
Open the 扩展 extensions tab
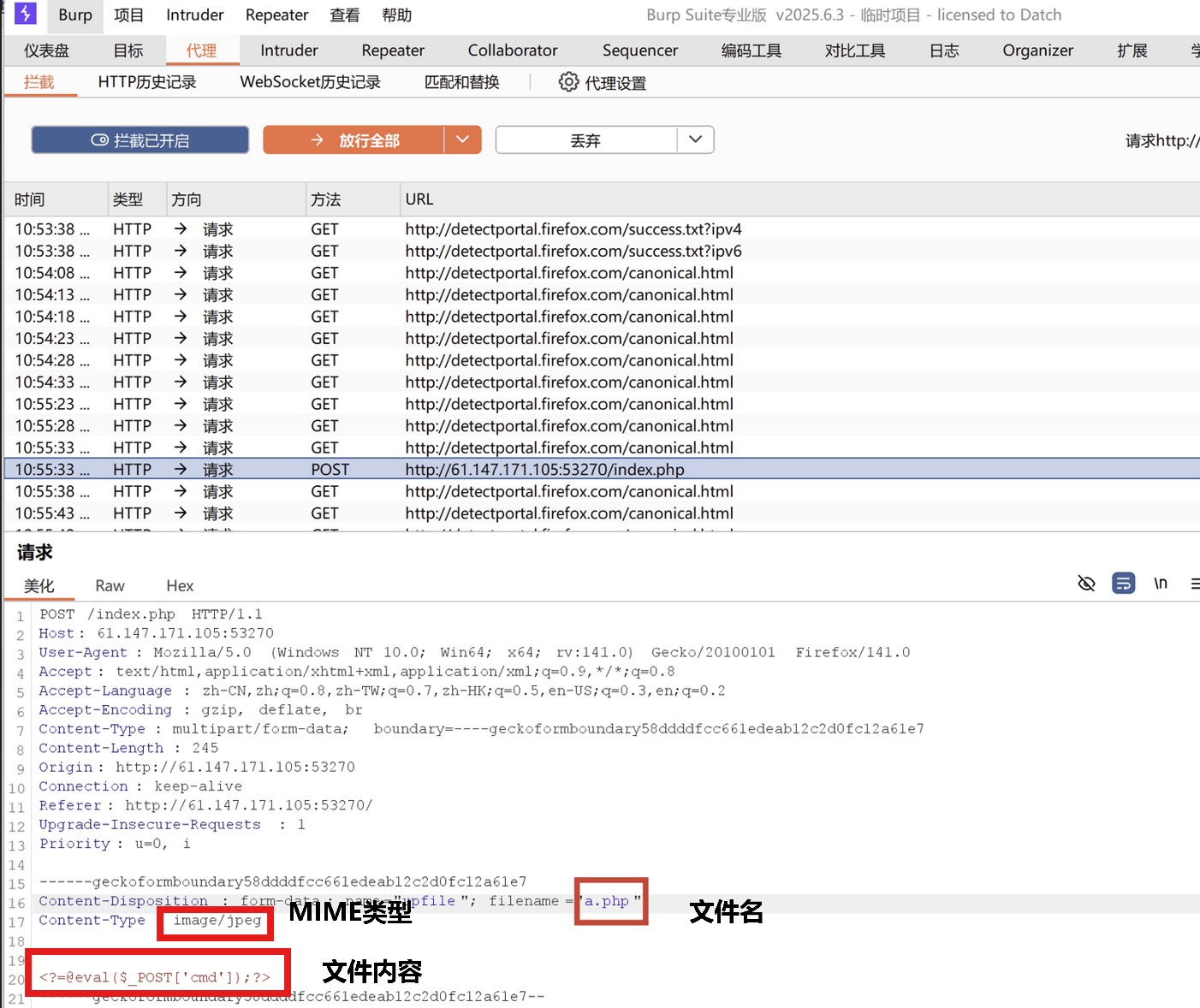tap(1132, 50)
